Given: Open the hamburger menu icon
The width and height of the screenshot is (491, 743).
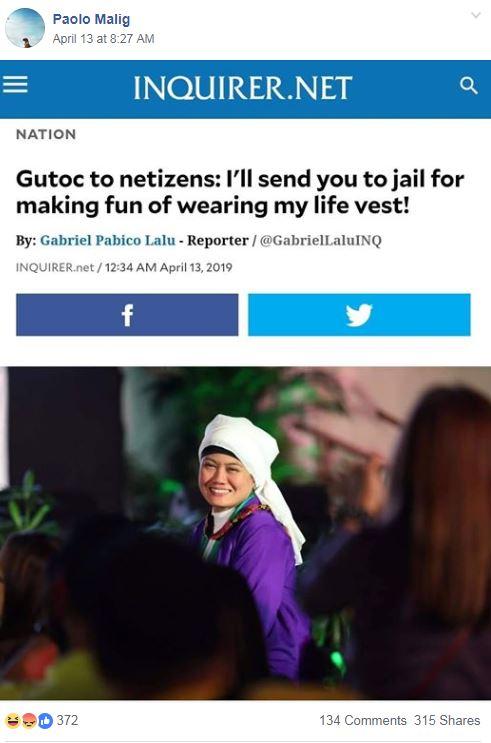Looking at the screenshot, I should pos(15,85).
